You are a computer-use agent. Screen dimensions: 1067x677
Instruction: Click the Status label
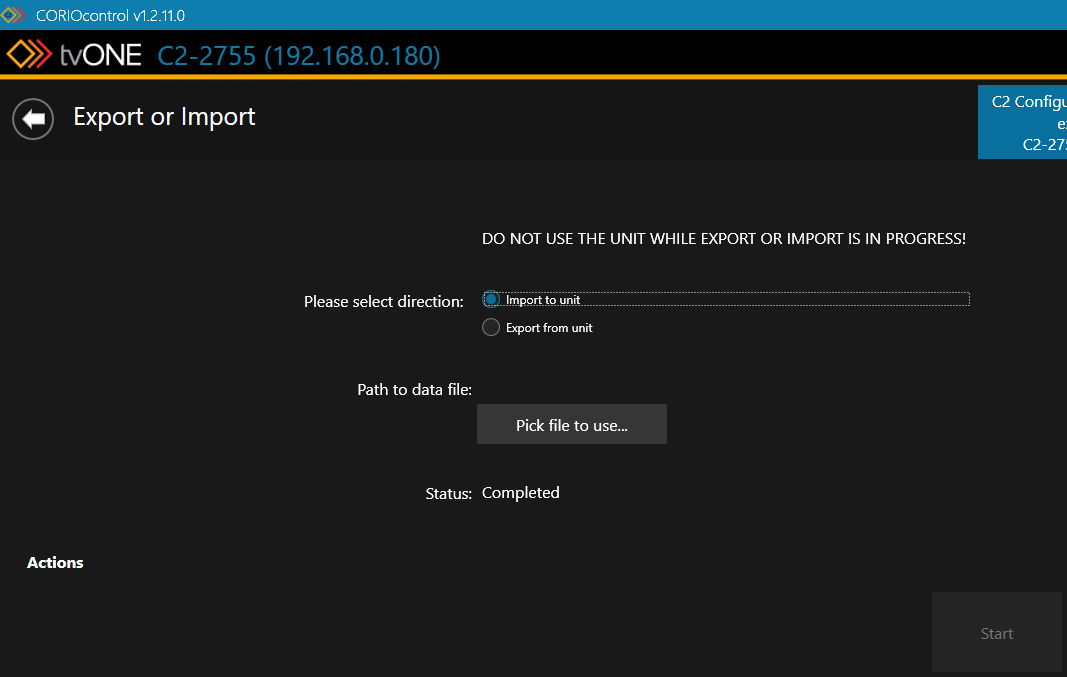click(x=448, y=493)
